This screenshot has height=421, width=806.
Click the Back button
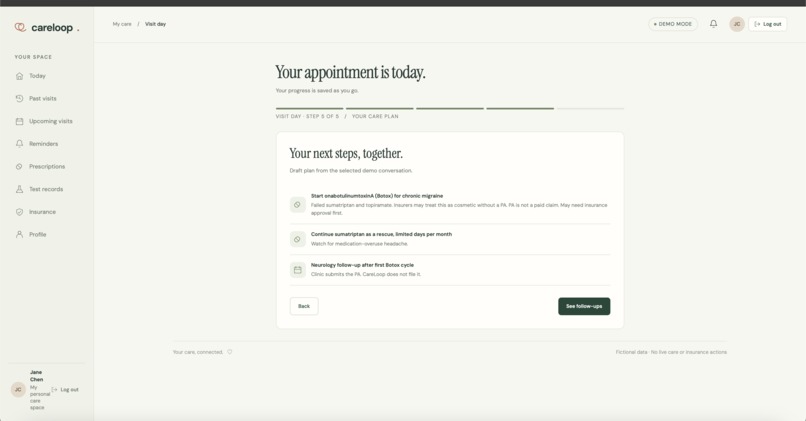point(304,306)
